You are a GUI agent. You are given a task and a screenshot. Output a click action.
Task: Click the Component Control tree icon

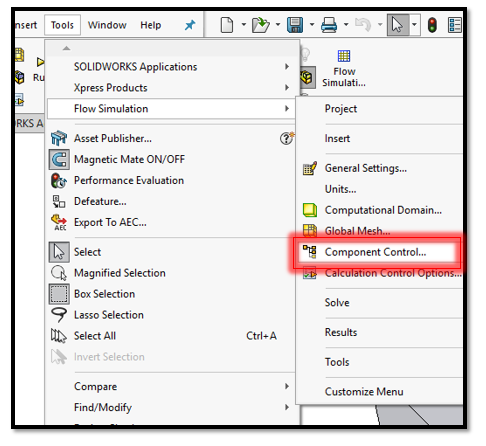click(310, 252)
